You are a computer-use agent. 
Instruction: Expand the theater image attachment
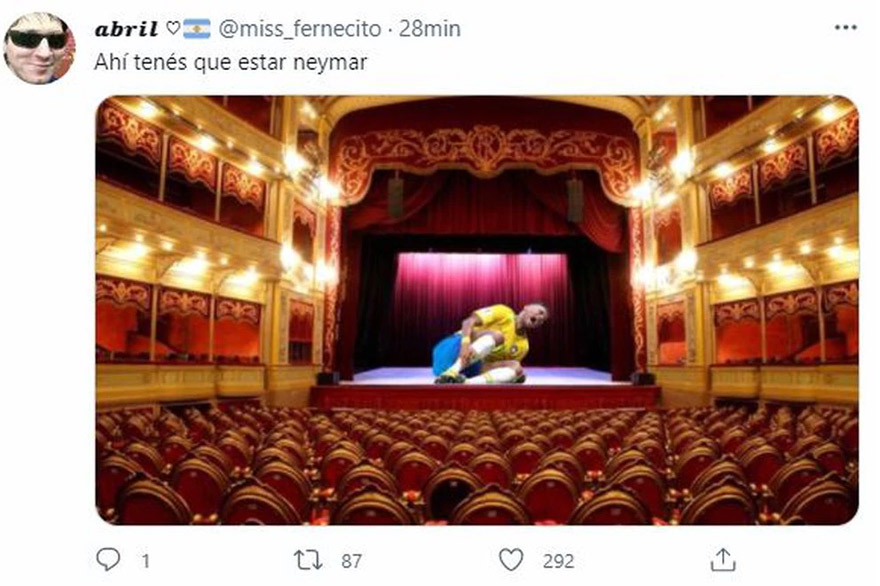click(477, 310)
